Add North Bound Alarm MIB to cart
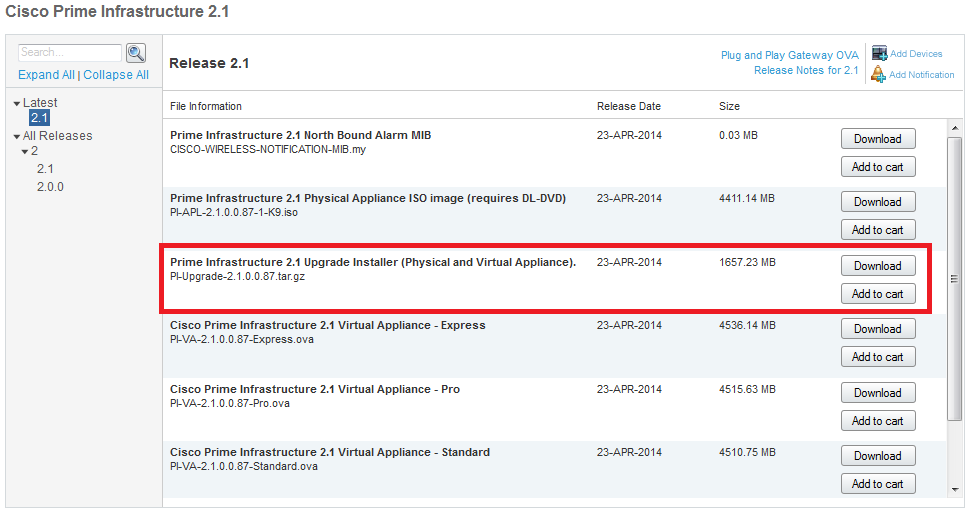976x517 pixels. tap(877, 167)
